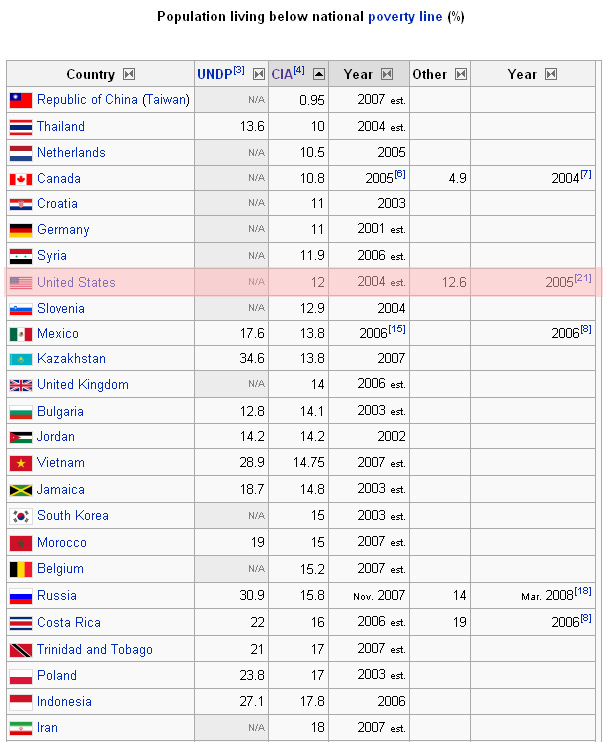612x742 pixels.
Task: Click the Slovenia flag icon
Action: (21, 309)
